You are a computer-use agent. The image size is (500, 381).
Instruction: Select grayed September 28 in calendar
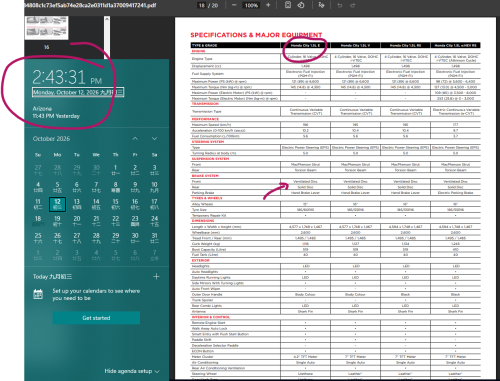click(x=57, y=170)
